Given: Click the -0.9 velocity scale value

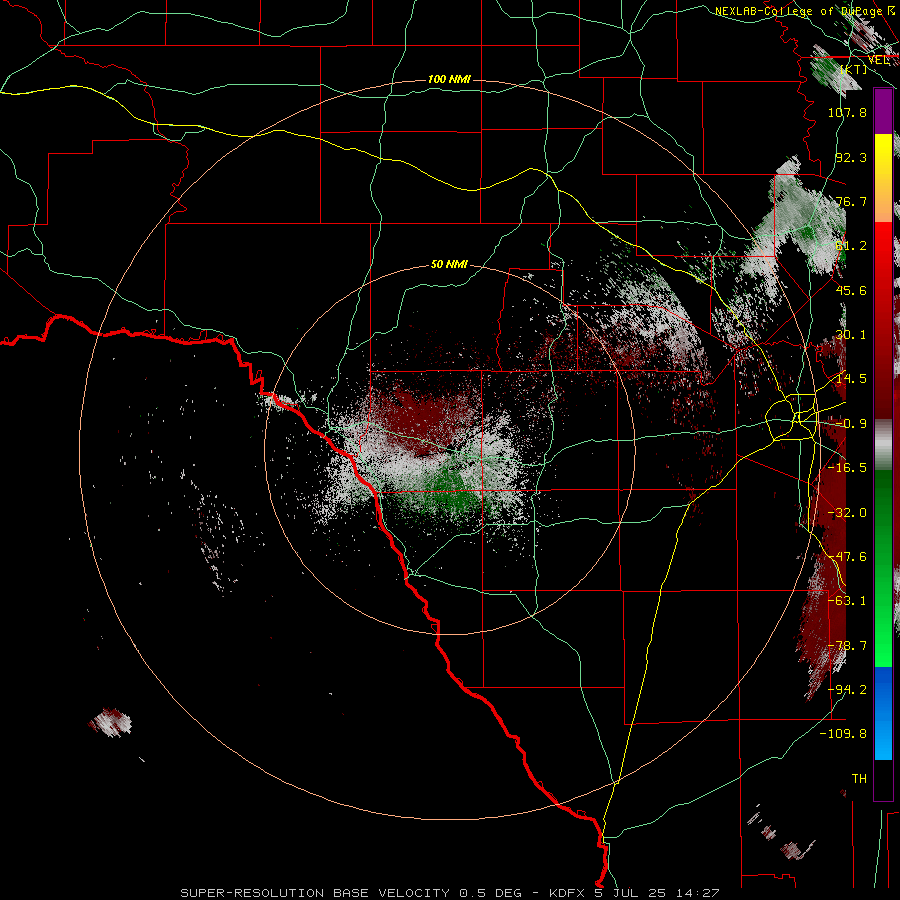Looking at the screenshot, I should click(851, 424).
